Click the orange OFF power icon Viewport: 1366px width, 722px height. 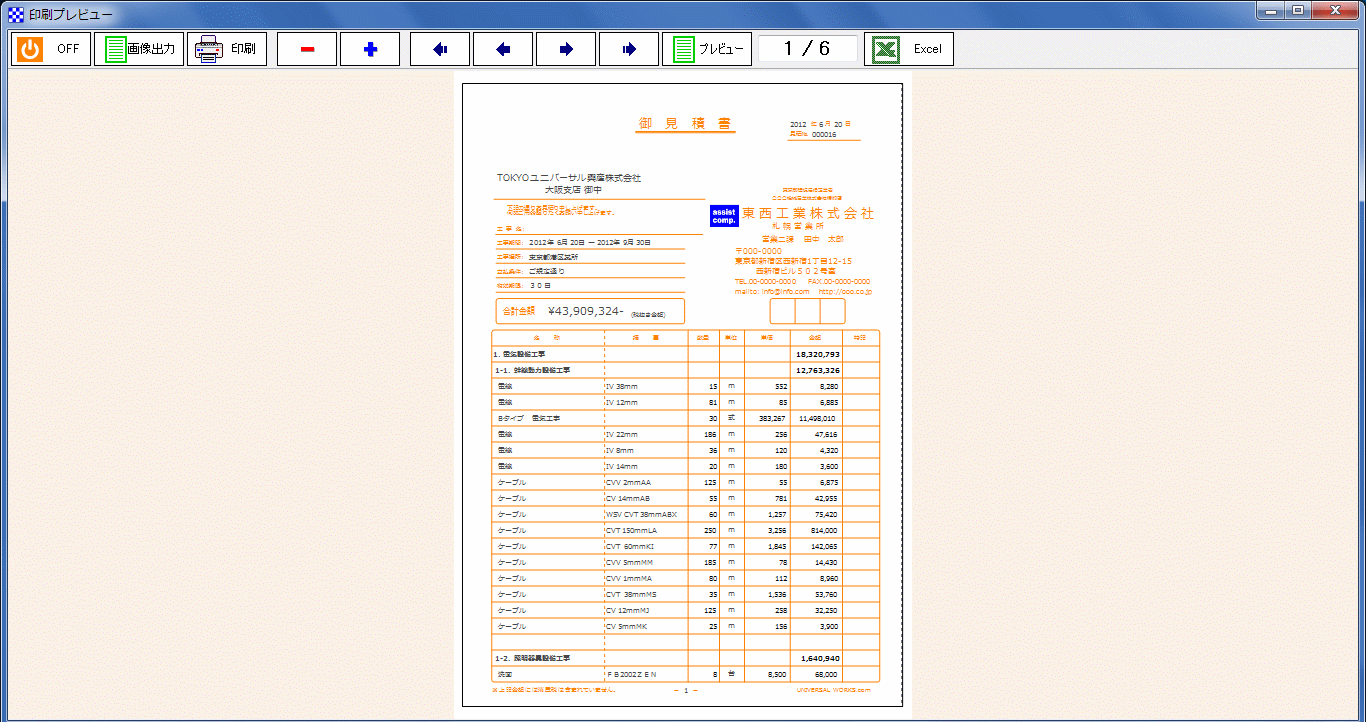(30, 49)
